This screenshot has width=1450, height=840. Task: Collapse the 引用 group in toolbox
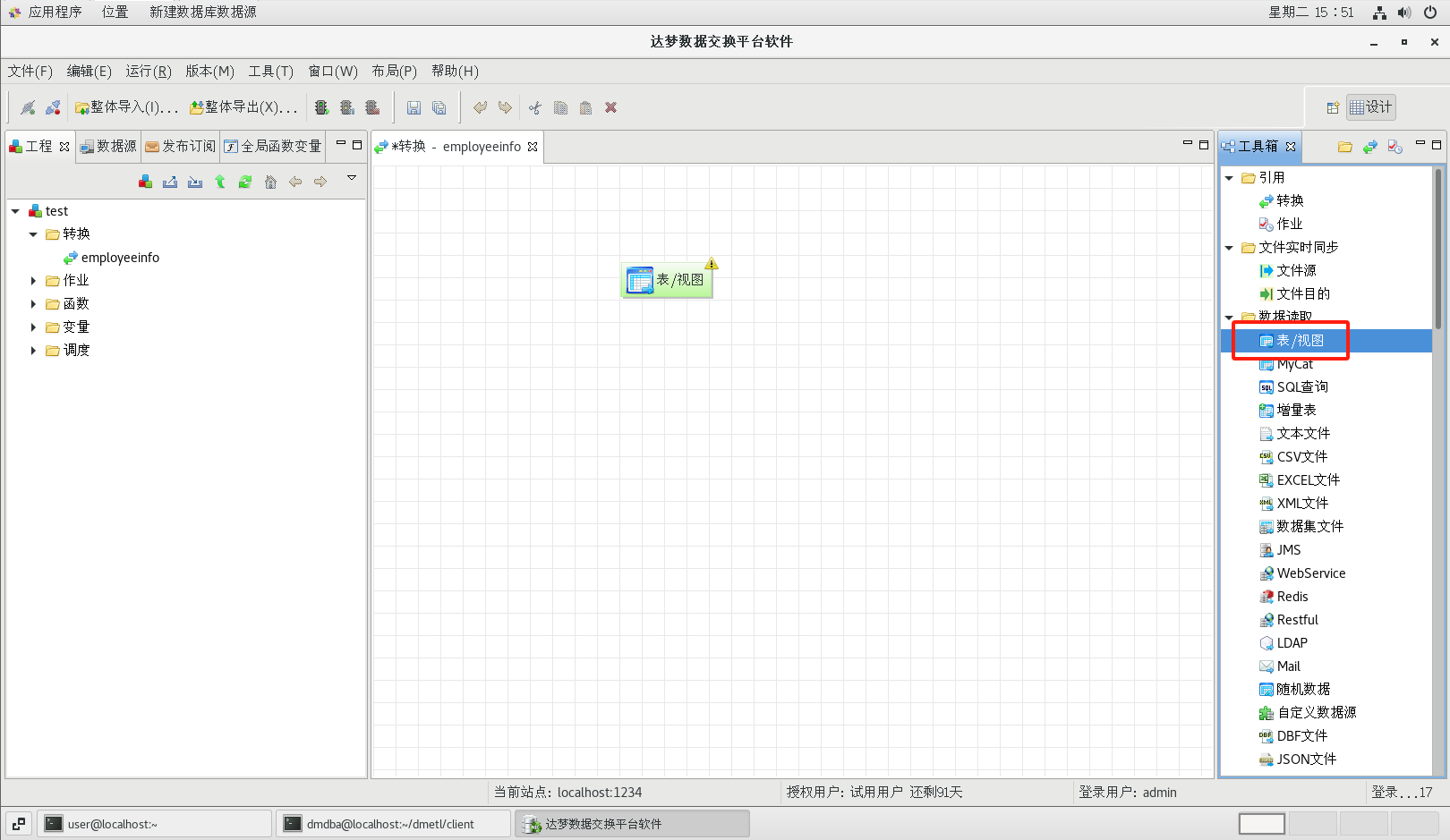coord(1229,178)
